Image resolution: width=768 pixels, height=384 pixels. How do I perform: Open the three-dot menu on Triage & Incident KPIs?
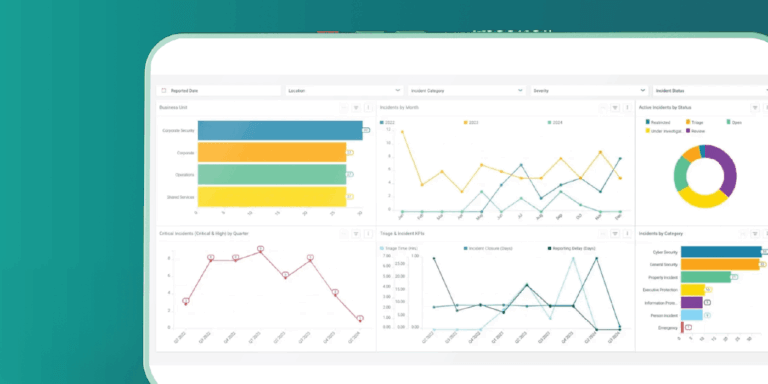point(627,234)
